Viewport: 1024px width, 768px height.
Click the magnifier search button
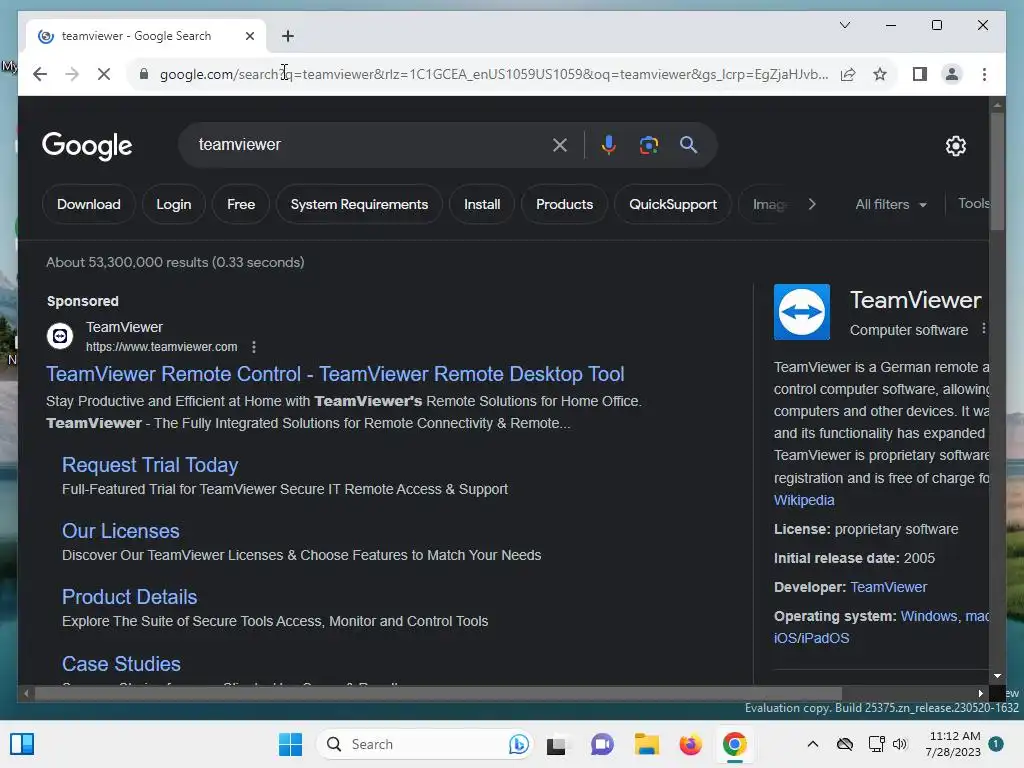tap(688, 145)
